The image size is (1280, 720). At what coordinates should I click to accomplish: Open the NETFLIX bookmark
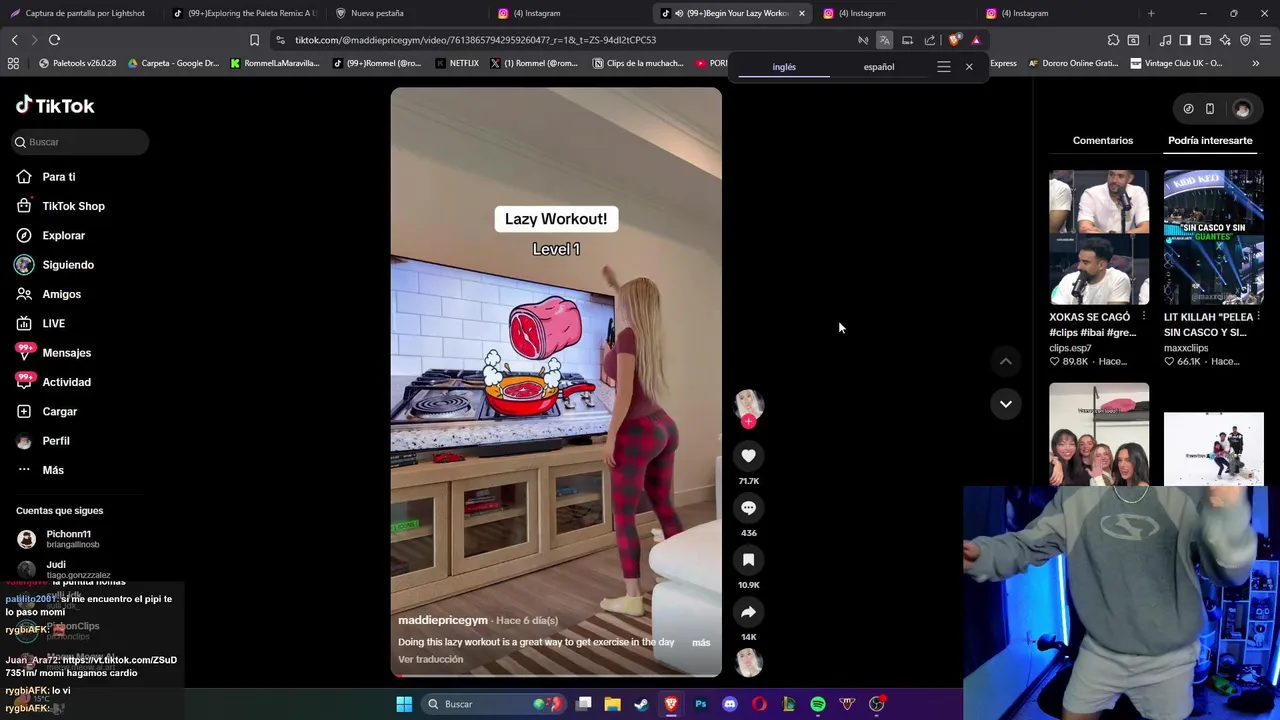click(x=457, y=63)
